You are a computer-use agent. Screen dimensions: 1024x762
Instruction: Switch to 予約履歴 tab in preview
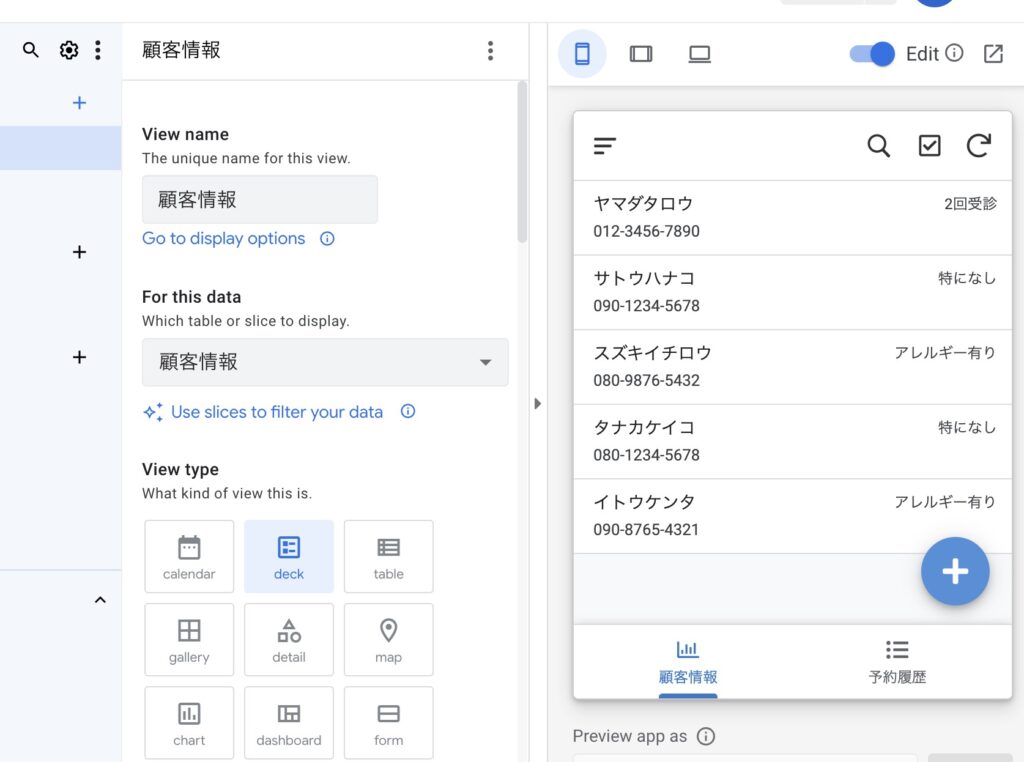click(897, 662)
